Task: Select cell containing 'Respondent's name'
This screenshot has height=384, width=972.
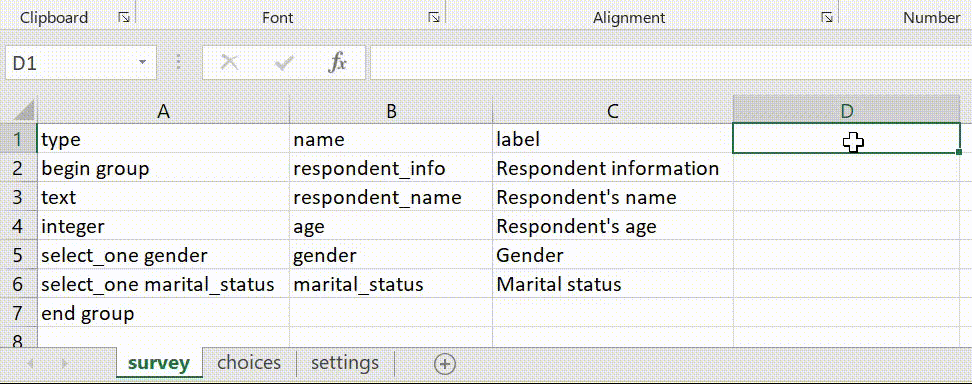Action: pyautogui.click(x=612, y=197)
